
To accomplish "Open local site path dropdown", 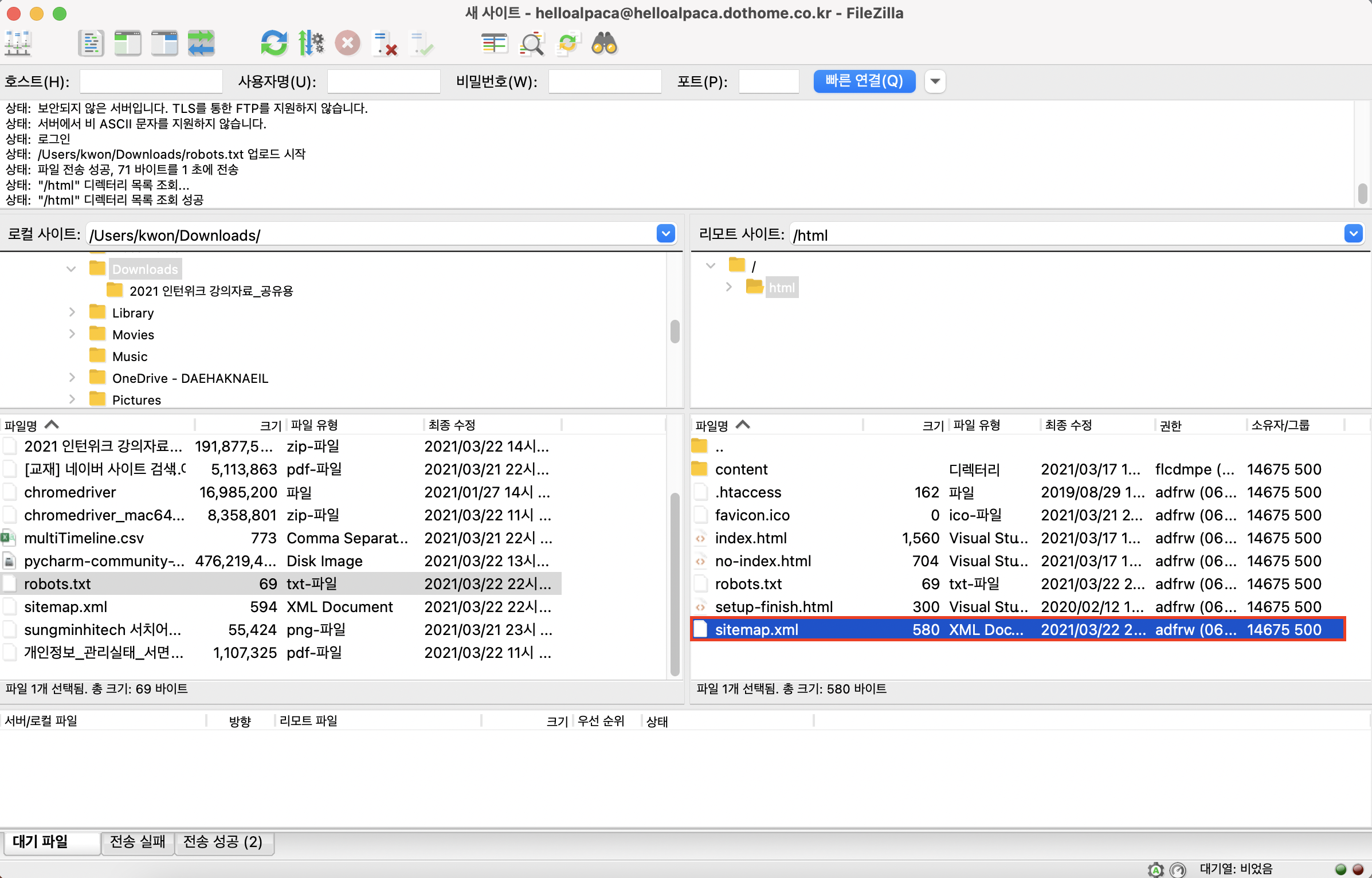I will pyautogui.click(x=665, y=234).
